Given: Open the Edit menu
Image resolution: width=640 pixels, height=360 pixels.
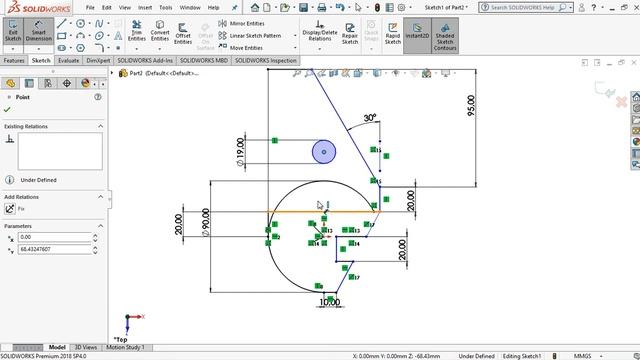Looking at the screenshot, I should coord(107,7).
